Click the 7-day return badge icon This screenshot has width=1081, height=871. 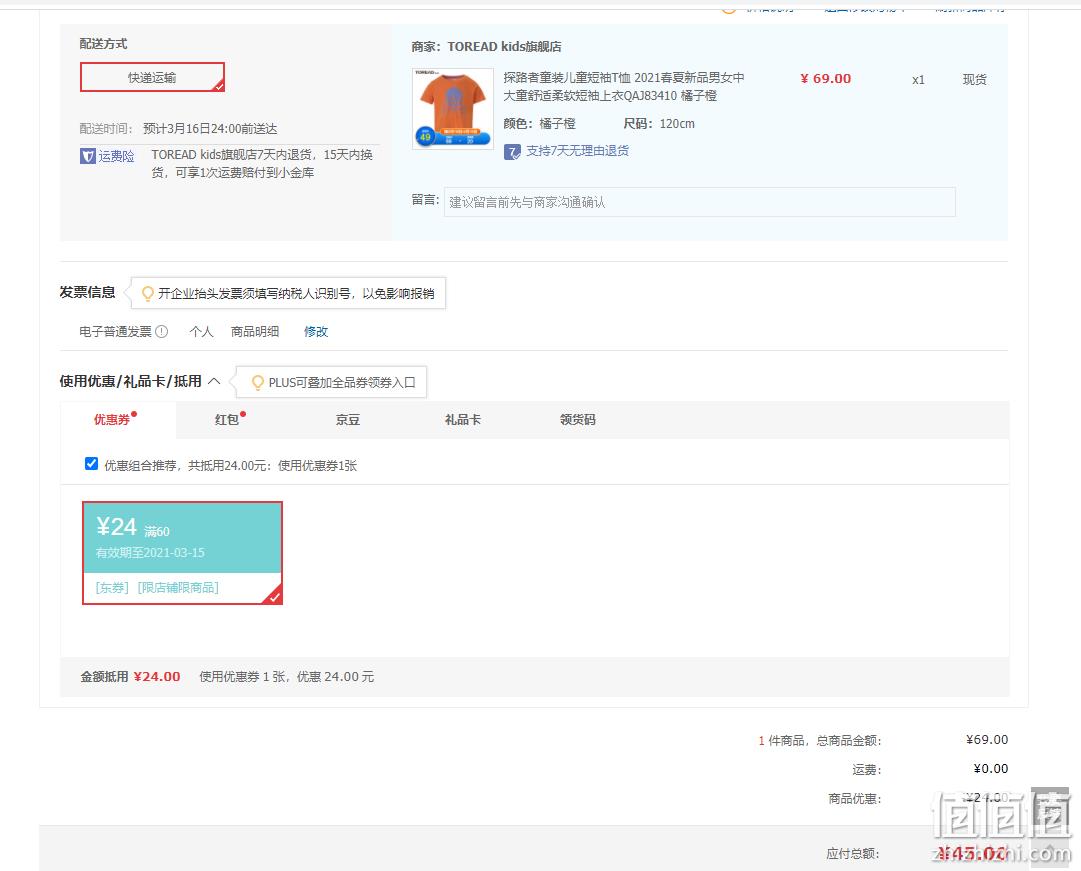[x=512, y=152]
